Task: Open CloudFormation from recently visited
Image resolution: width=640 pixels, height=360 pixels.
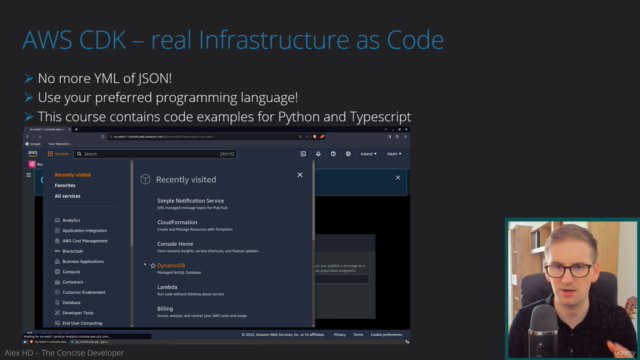Action: tap(177, 222)
